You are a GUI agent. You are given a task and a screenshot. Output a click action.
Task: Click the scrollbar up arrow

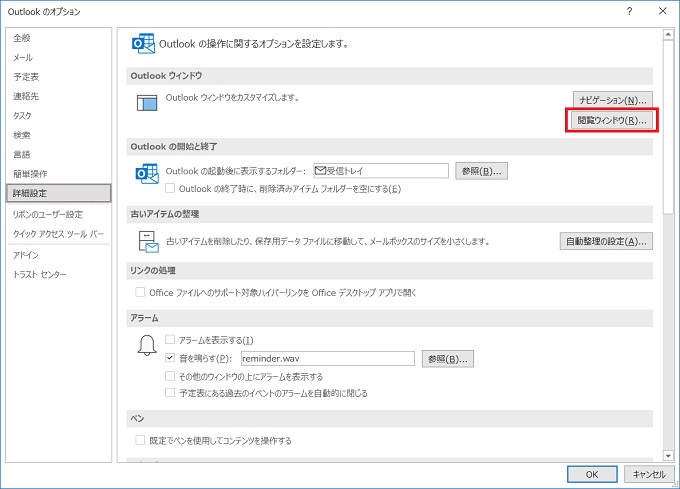(668, 34)
